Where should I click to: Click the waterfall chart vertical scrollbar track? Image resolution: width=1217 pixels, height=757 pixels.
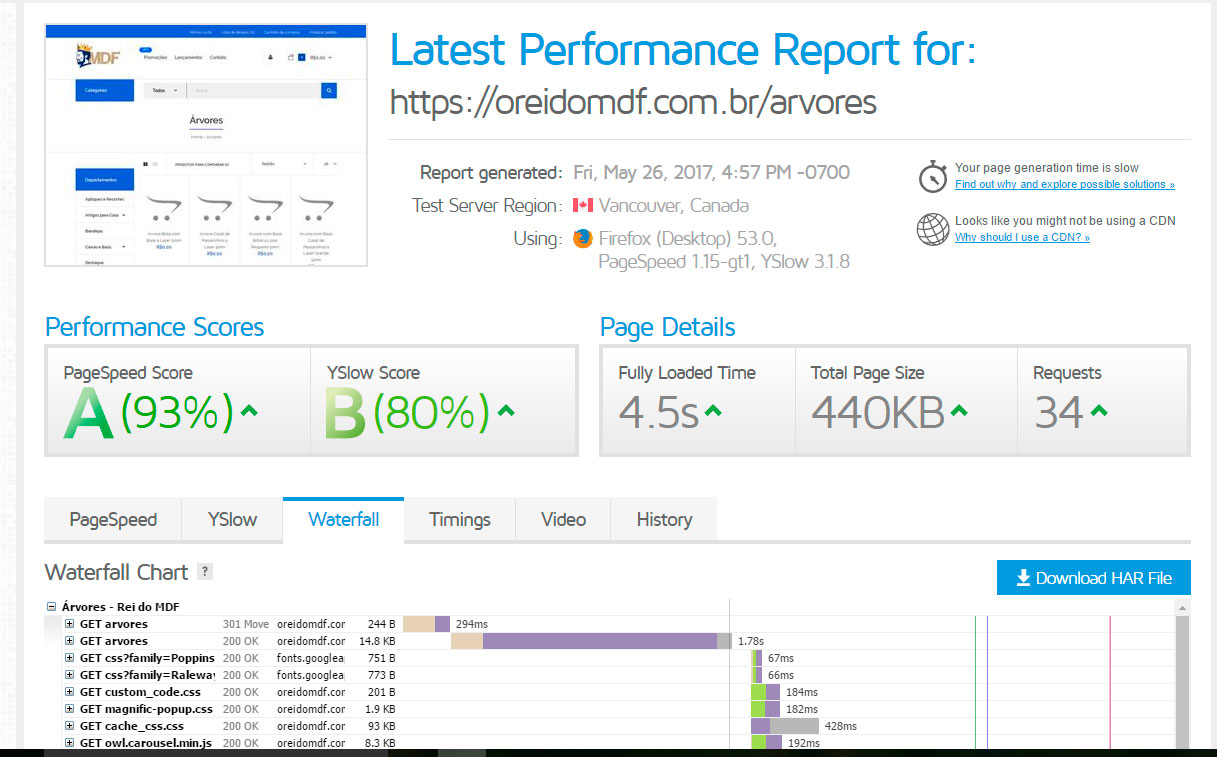[x=1182, y=682]
